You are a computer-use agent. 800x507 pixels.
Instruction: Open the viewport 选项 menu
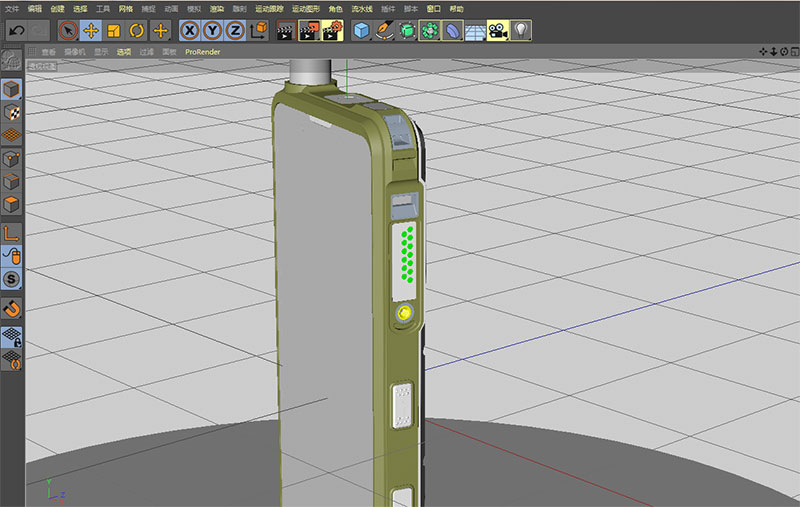(124, 52)
